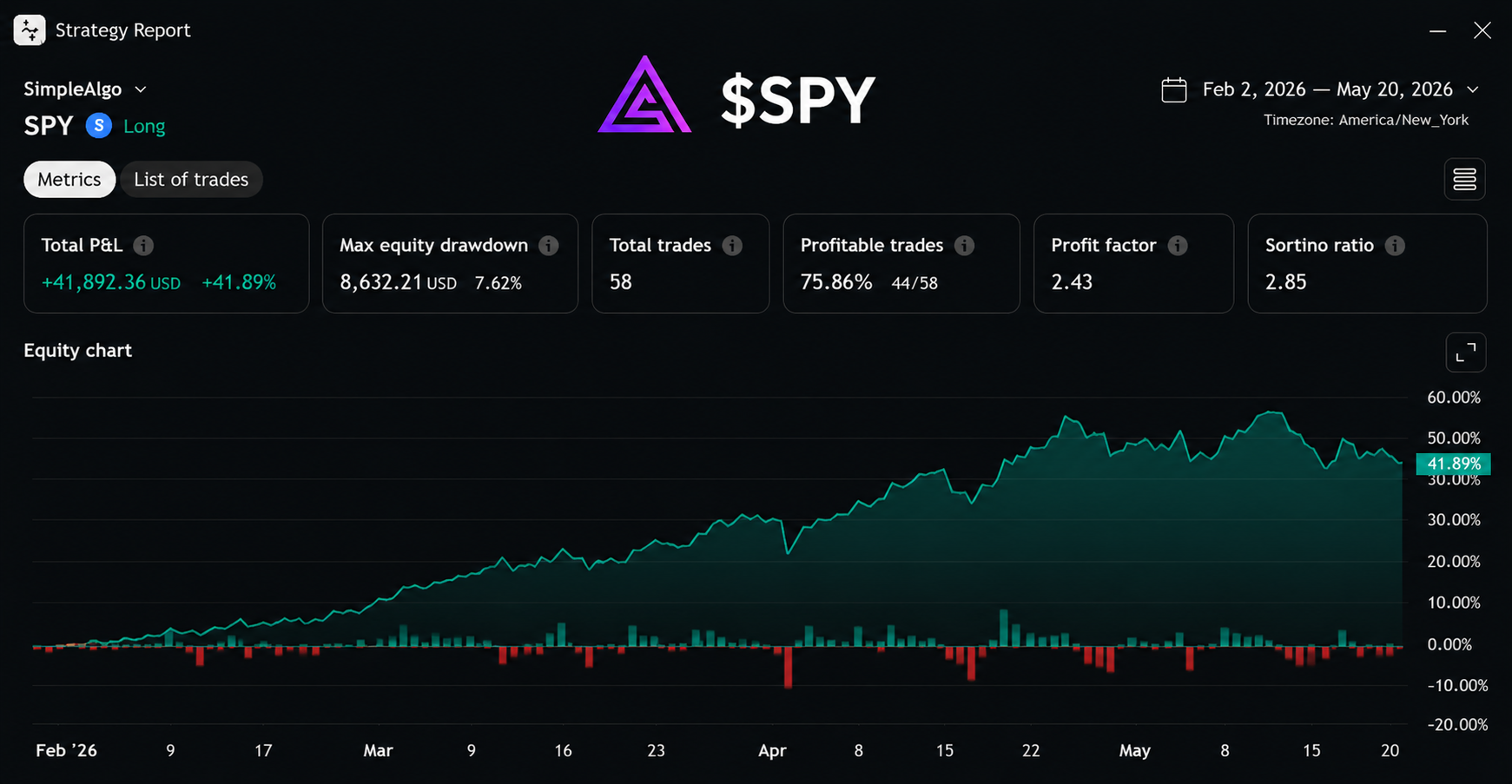Click the total trades value 58
This screenshot has height=784, width=1512.
point(621,282)
